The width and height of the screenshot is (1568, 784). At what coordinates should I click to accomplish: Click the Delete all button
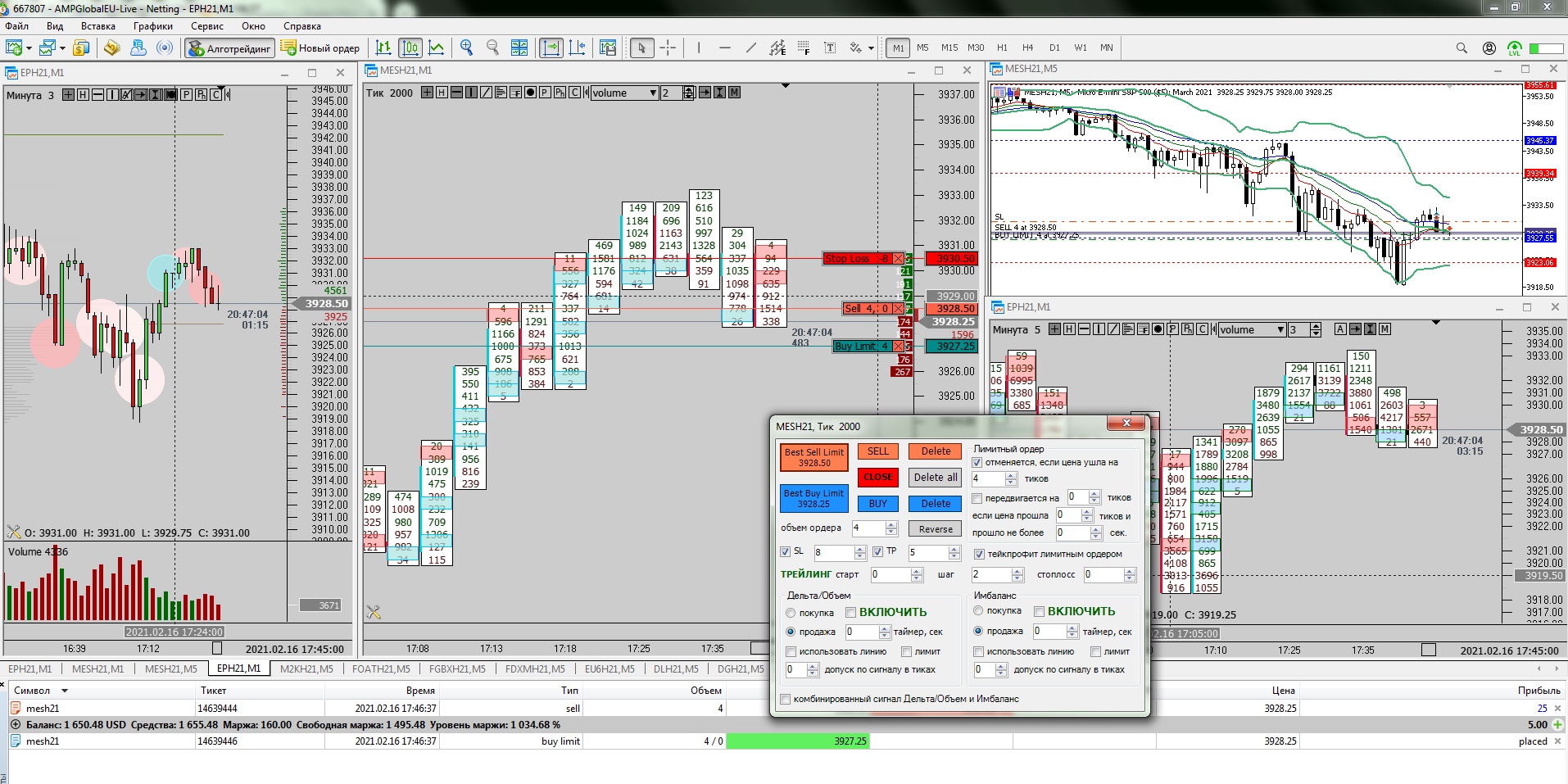click(x=936, y=477)
